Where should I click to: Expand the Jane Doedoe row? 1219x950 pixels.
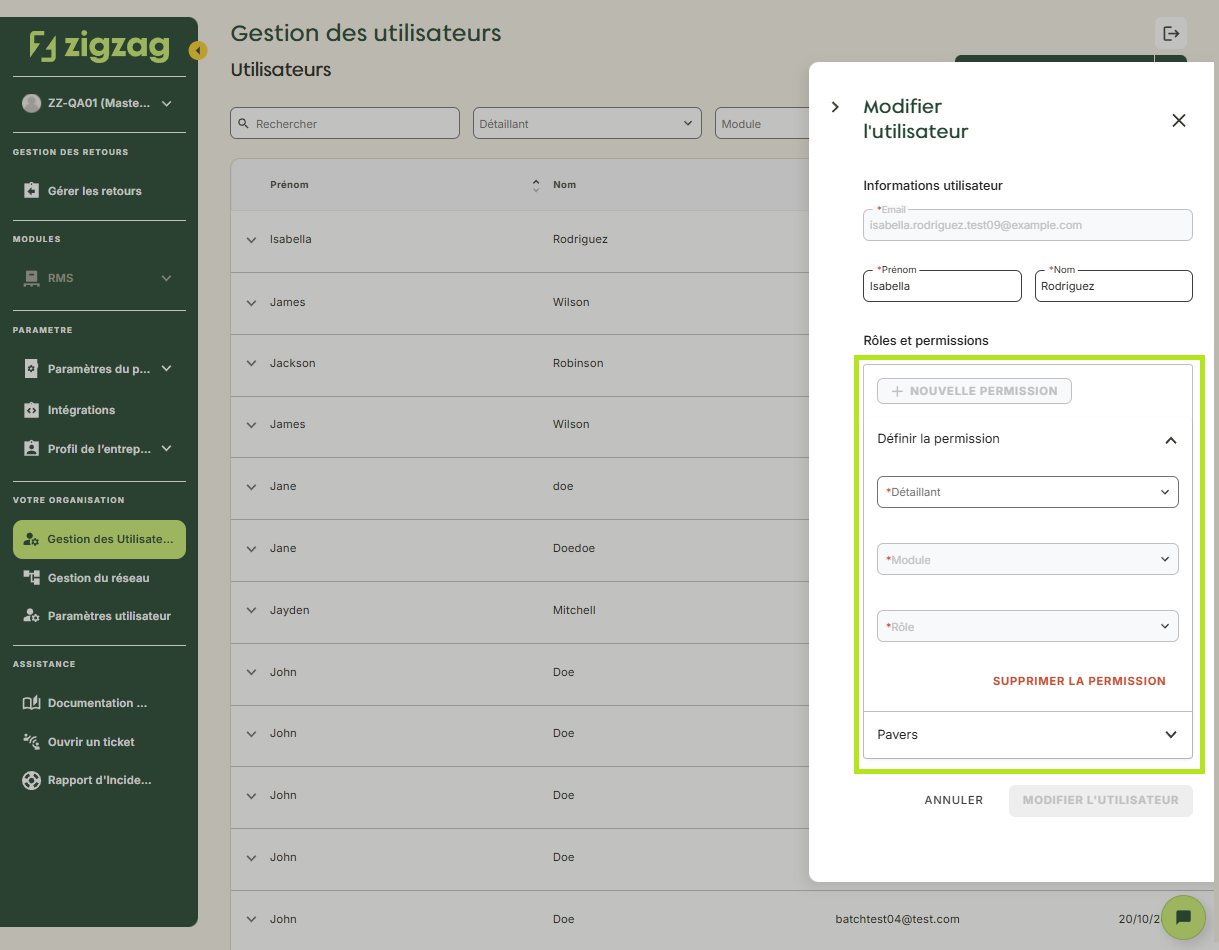click(x=251, y=548)
